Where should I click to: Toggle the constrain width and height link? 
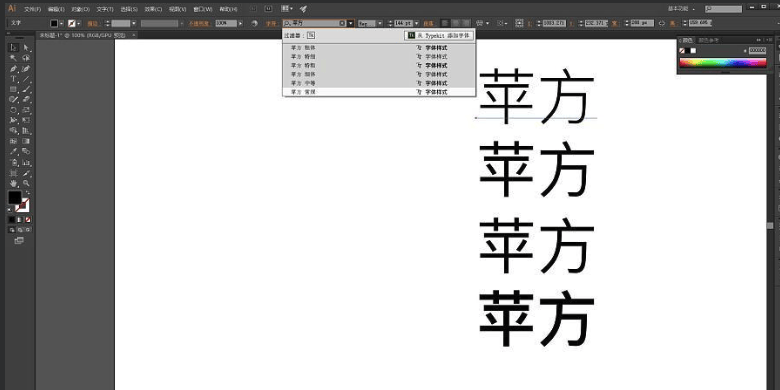tap(662, 23)
